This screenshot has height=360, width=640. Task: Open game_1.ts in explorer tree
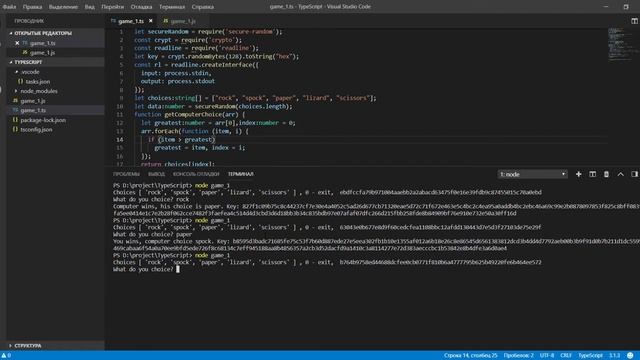[55, 110]
